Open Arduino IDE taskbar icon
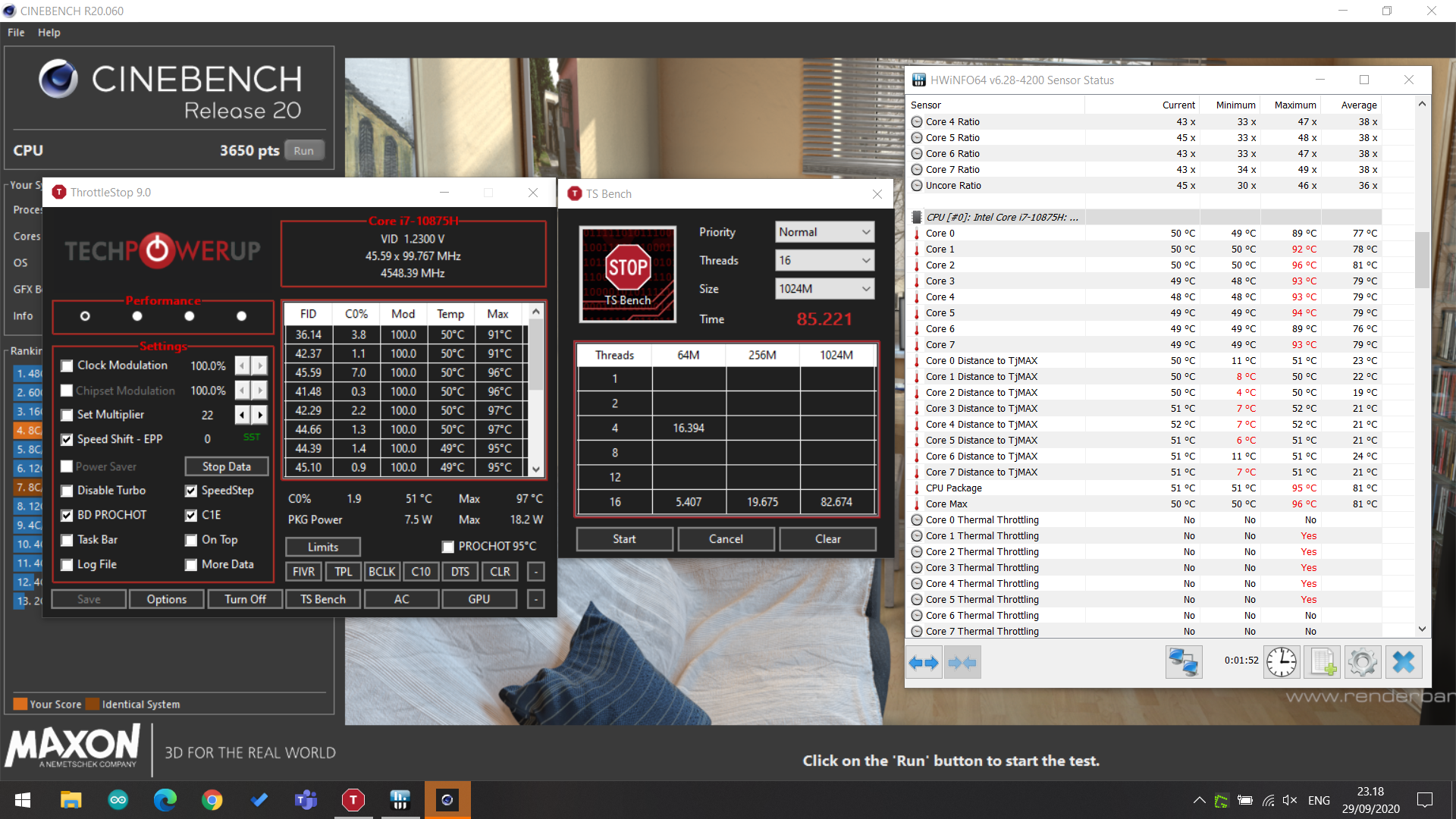 coord(118,800)
